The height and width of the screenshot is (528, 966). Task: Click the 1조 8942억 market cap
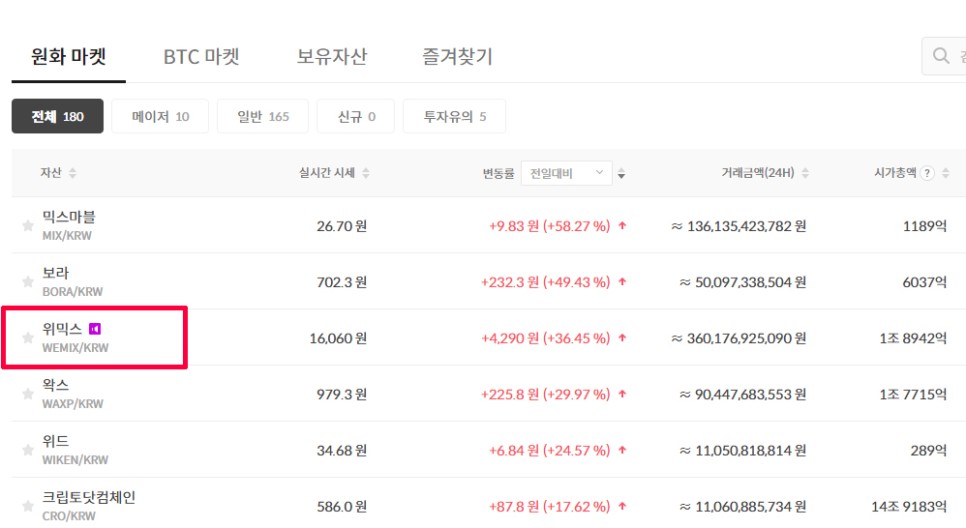click(913, 338)
